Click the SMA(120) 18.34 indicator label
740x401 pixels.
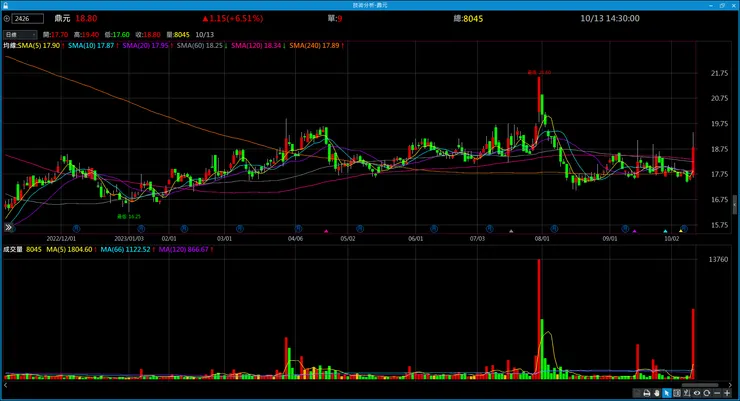[x=256, y=46]
